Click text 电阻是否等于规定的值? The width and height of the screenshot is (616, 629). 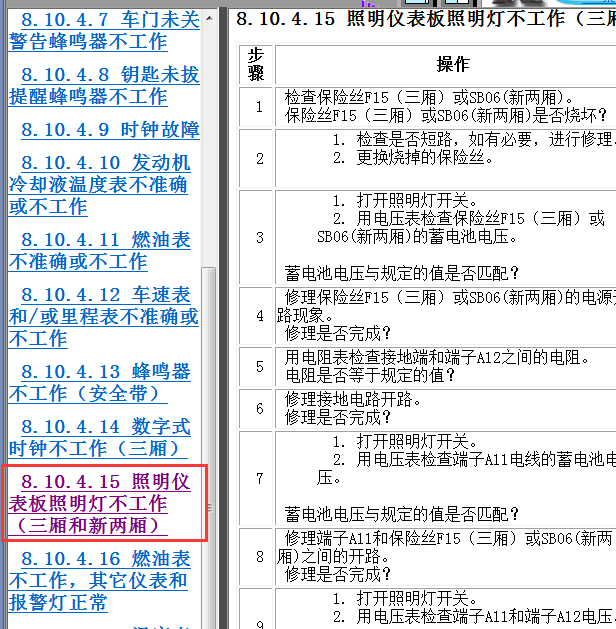370,375
